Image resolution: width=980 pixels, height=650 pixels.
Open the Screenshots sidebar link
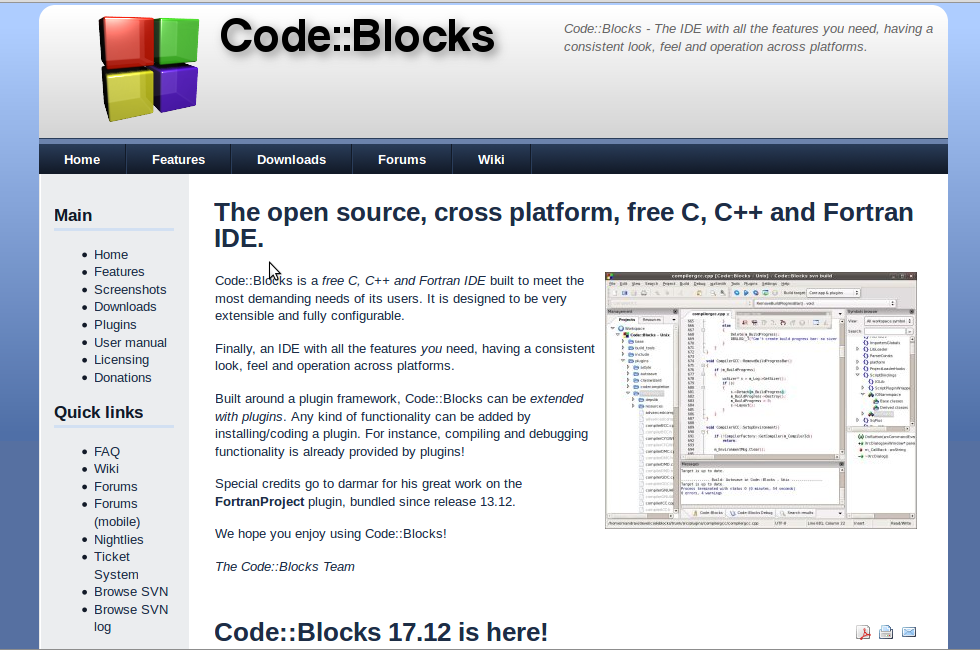[130, 289]
